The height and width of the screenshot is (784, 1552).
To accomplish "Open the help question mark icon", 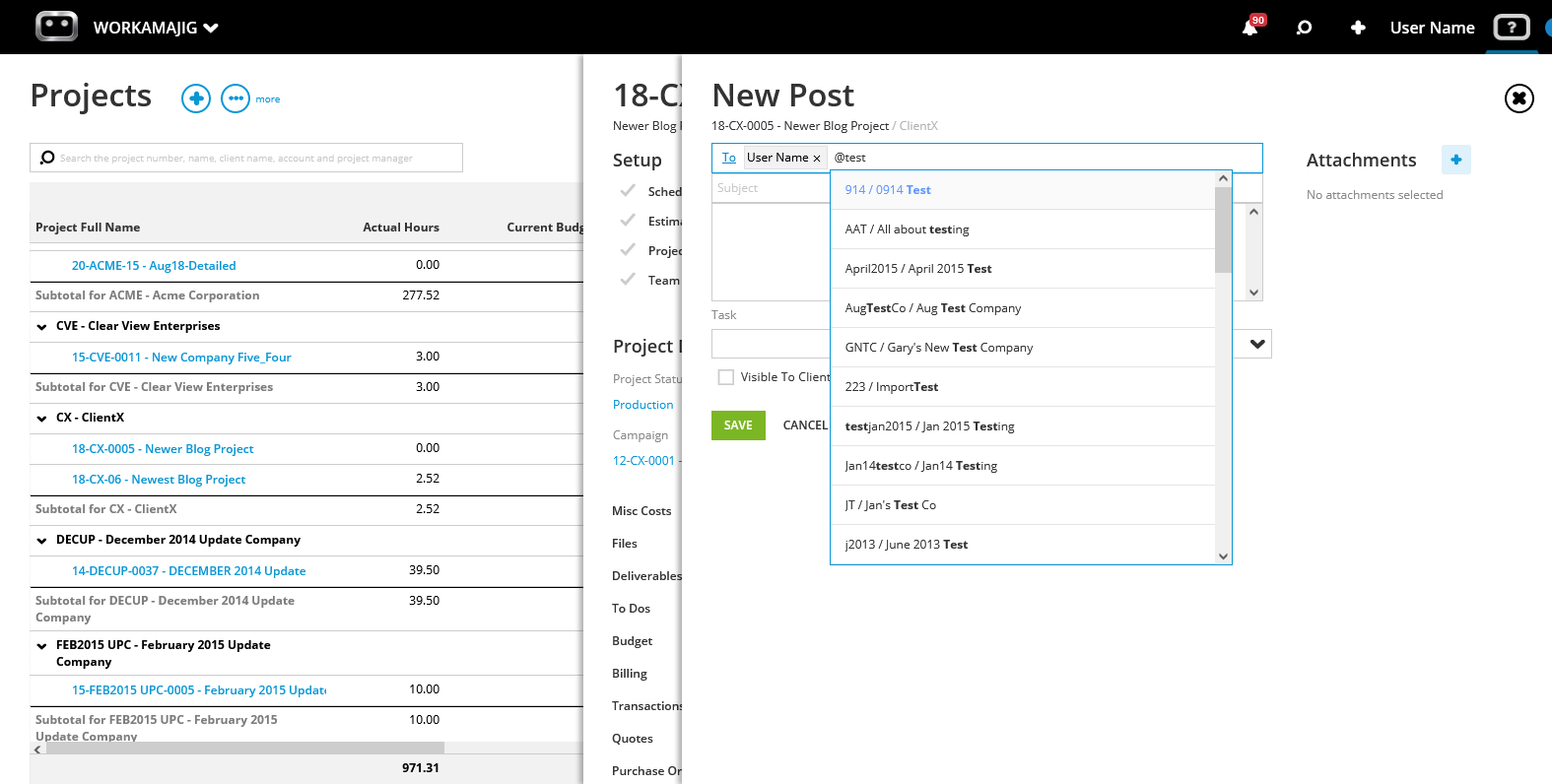I will pyautogui.click(x=1512, y=27).
